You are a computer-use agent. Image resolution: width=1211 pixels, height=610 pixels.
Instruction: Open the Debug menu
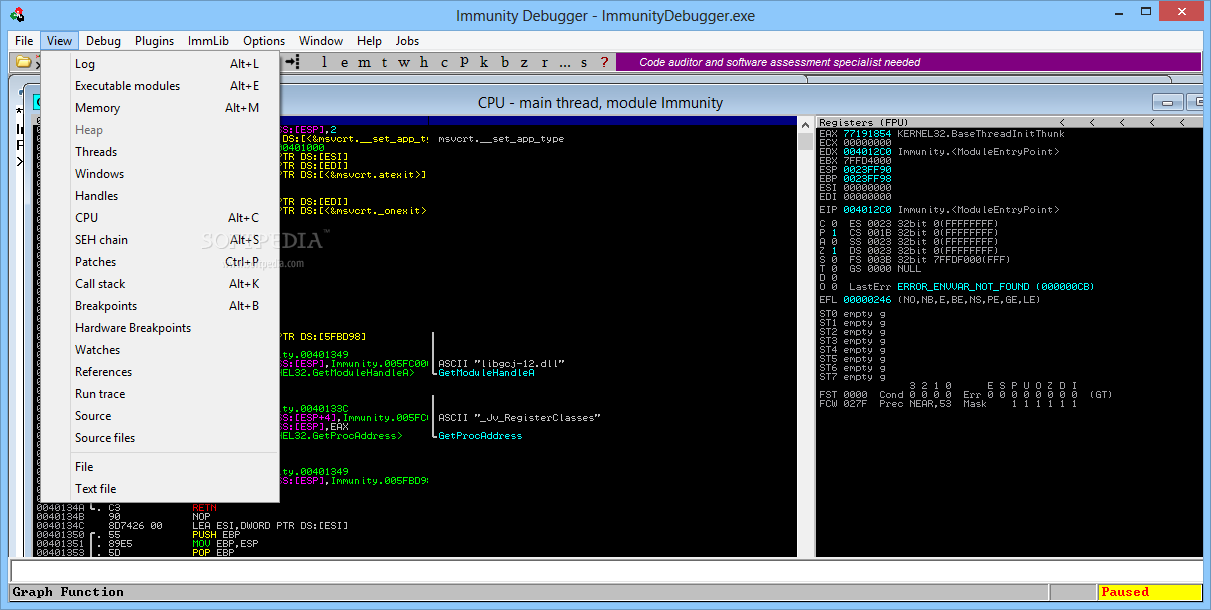(103, 41)
